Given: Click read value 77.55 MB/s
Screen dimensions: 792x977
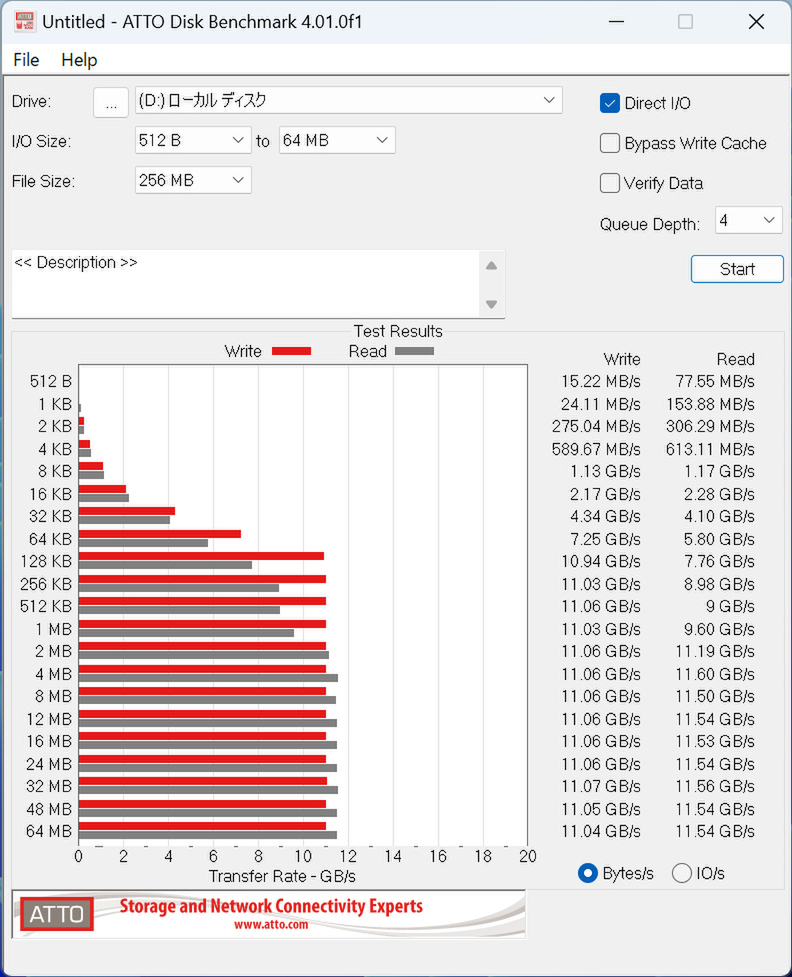Looking at the screenshot, I should click(x=715, y=381).
